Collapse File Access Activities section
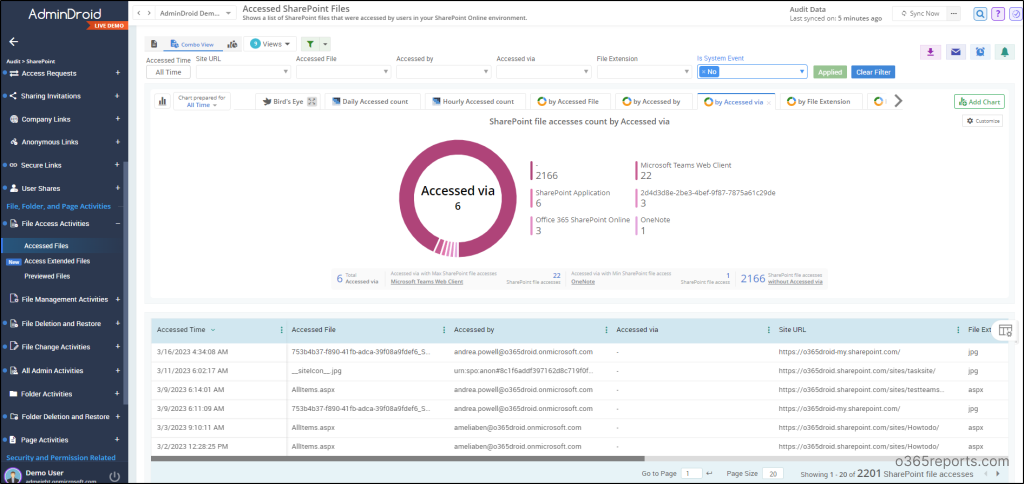This screenshot has width=1024, height=484. 118,223
